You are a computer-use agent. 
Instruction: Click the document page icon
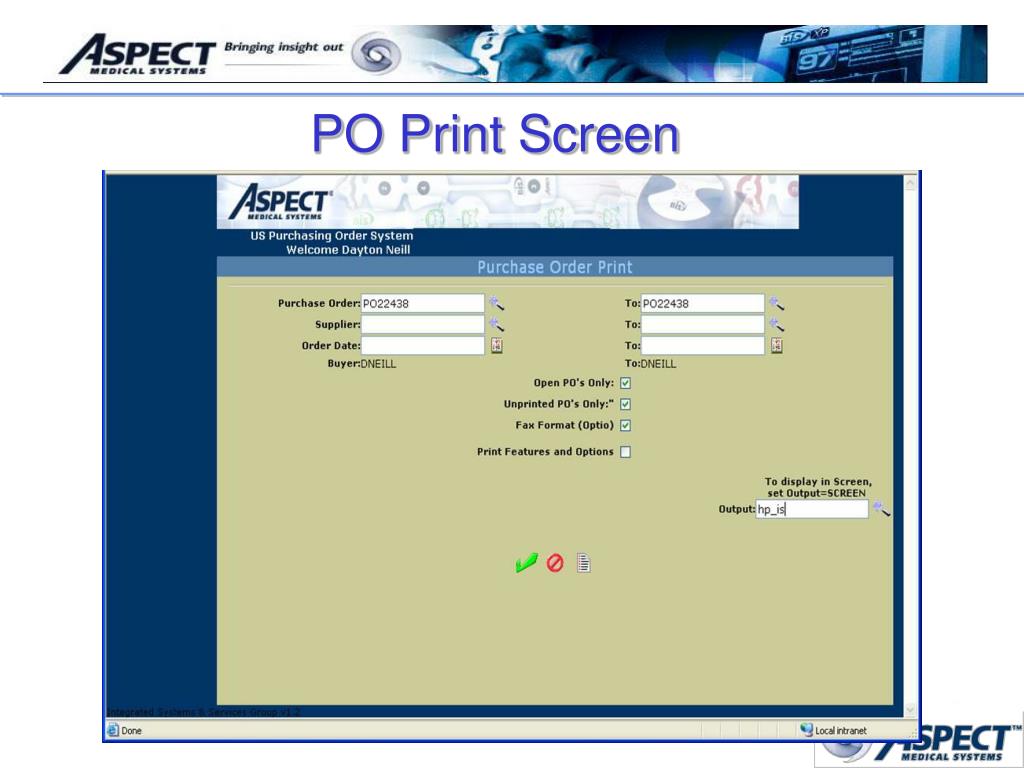(584, 563)
